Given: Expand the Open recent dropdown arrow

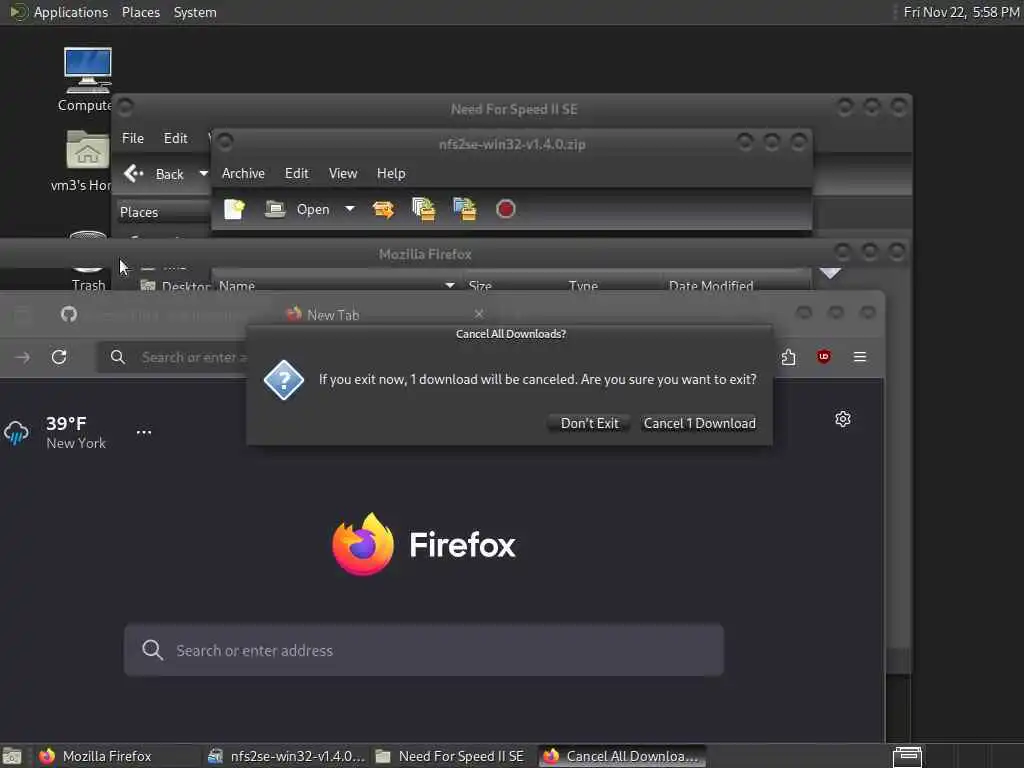Looking at the screenshot, I should (x=350, y=209).
